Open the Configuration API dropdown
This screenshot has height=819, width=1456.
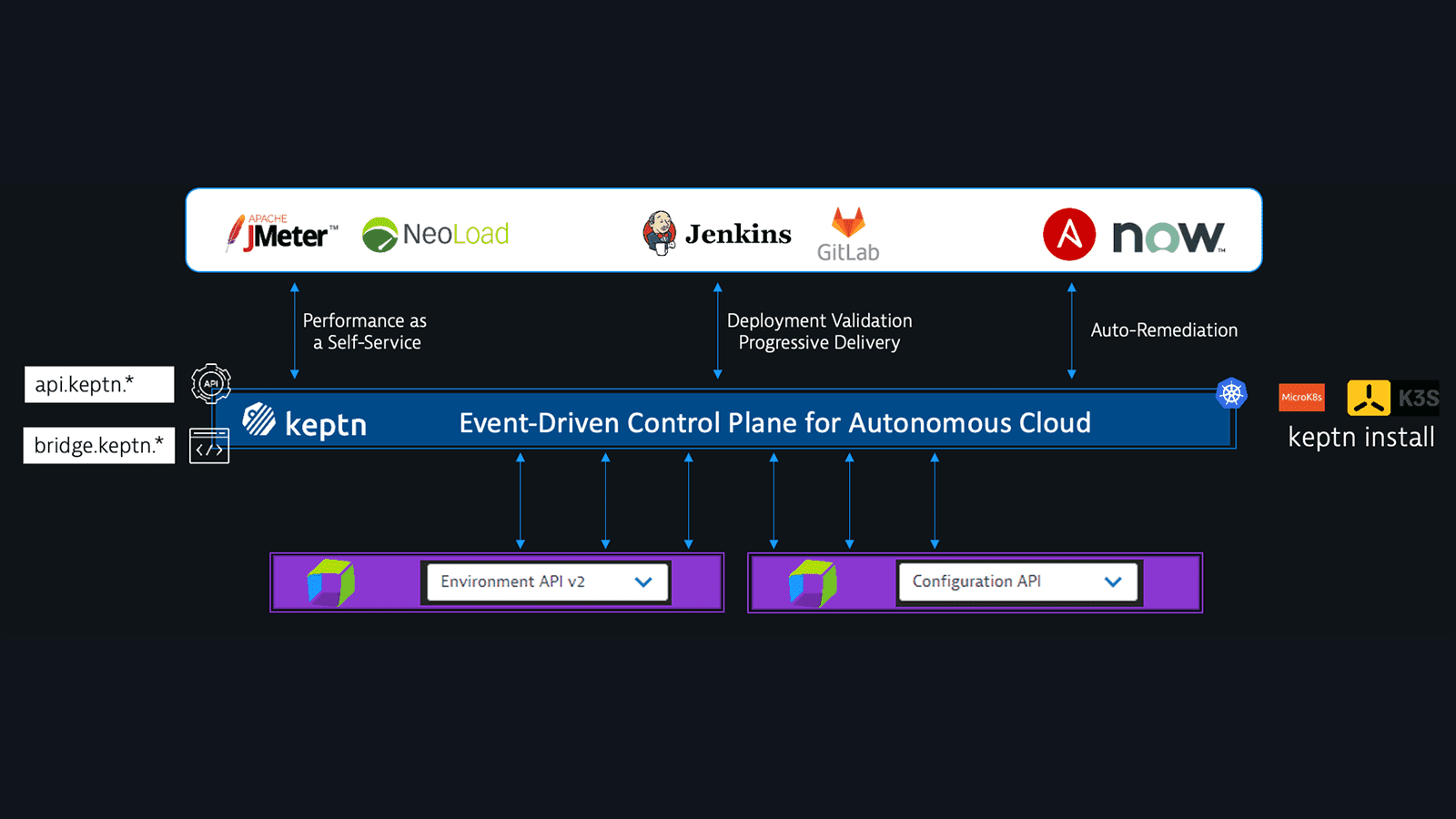click(x=1018, y=582)
